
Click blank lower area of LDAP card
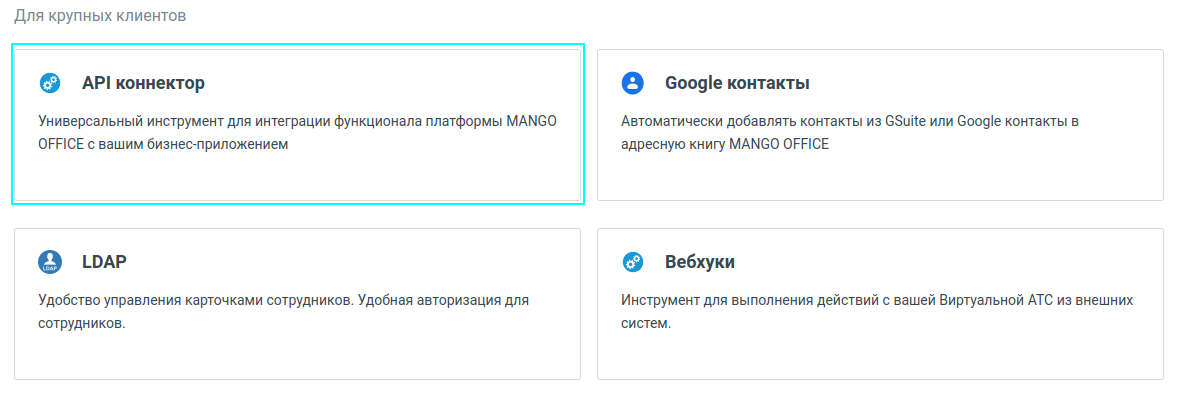pos(297,355)
